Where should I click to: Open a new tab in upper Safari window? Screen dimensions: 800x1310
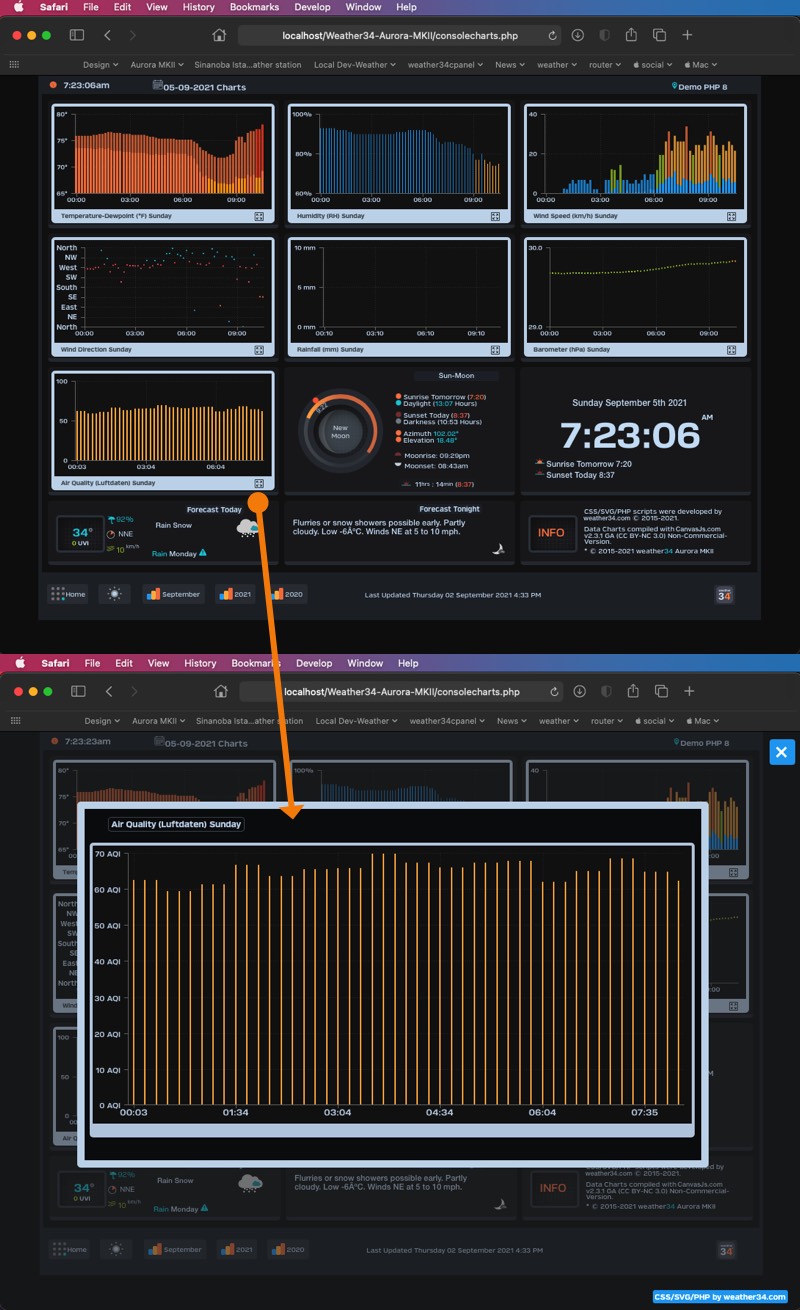click(687, 35)
